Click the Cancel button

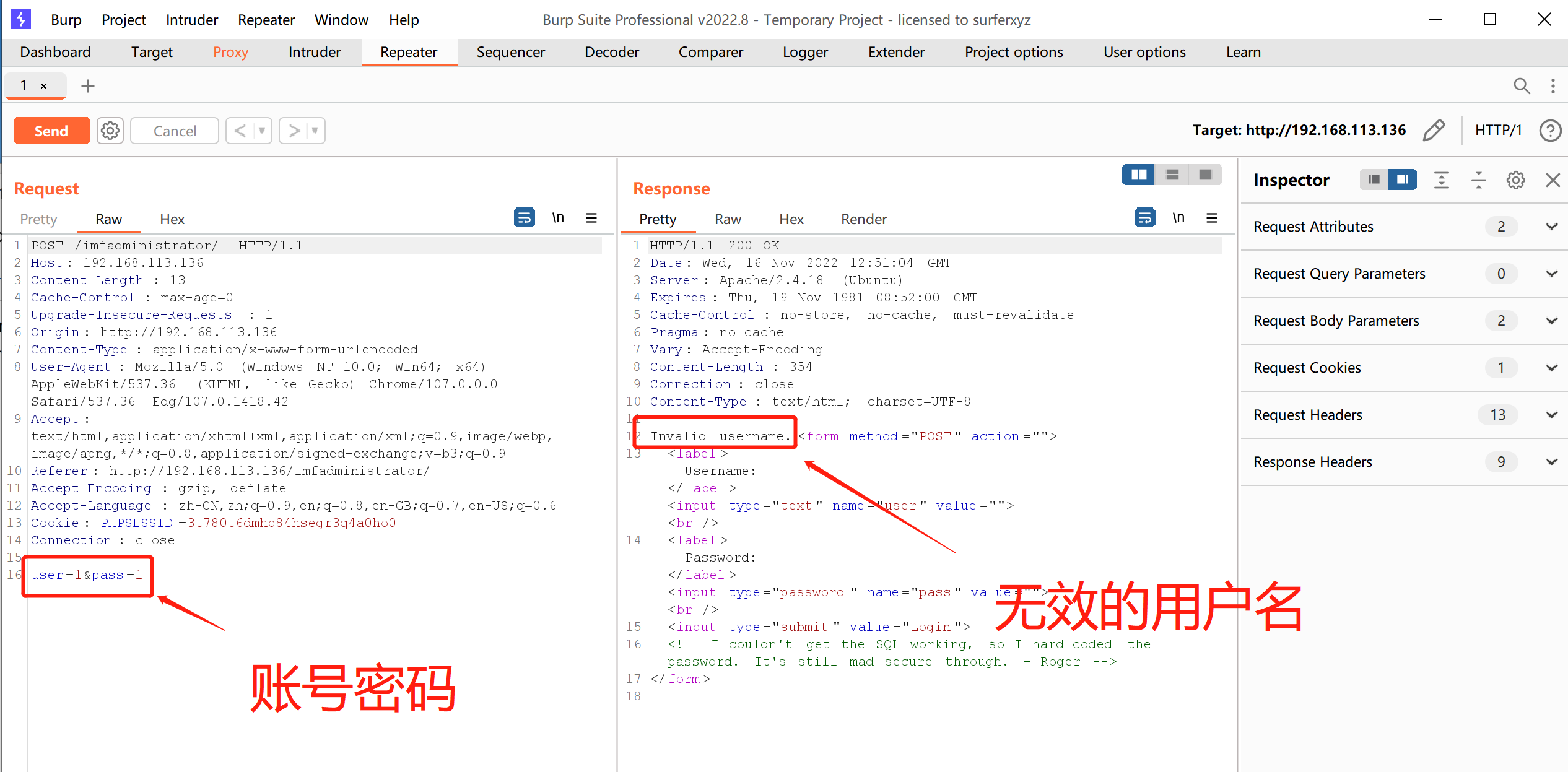(x=175, y=131)
